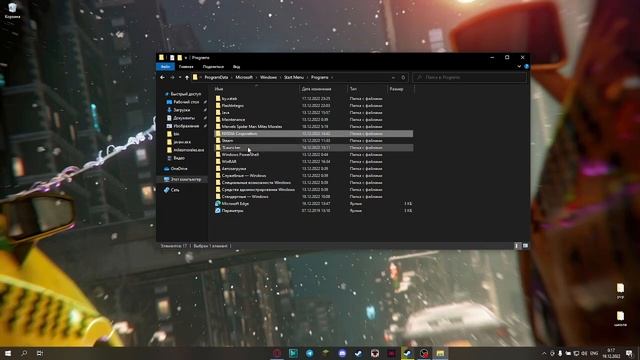The image size is (640, 360).
Task: Click the volume icon in system tray
Action: click(584, 353)
